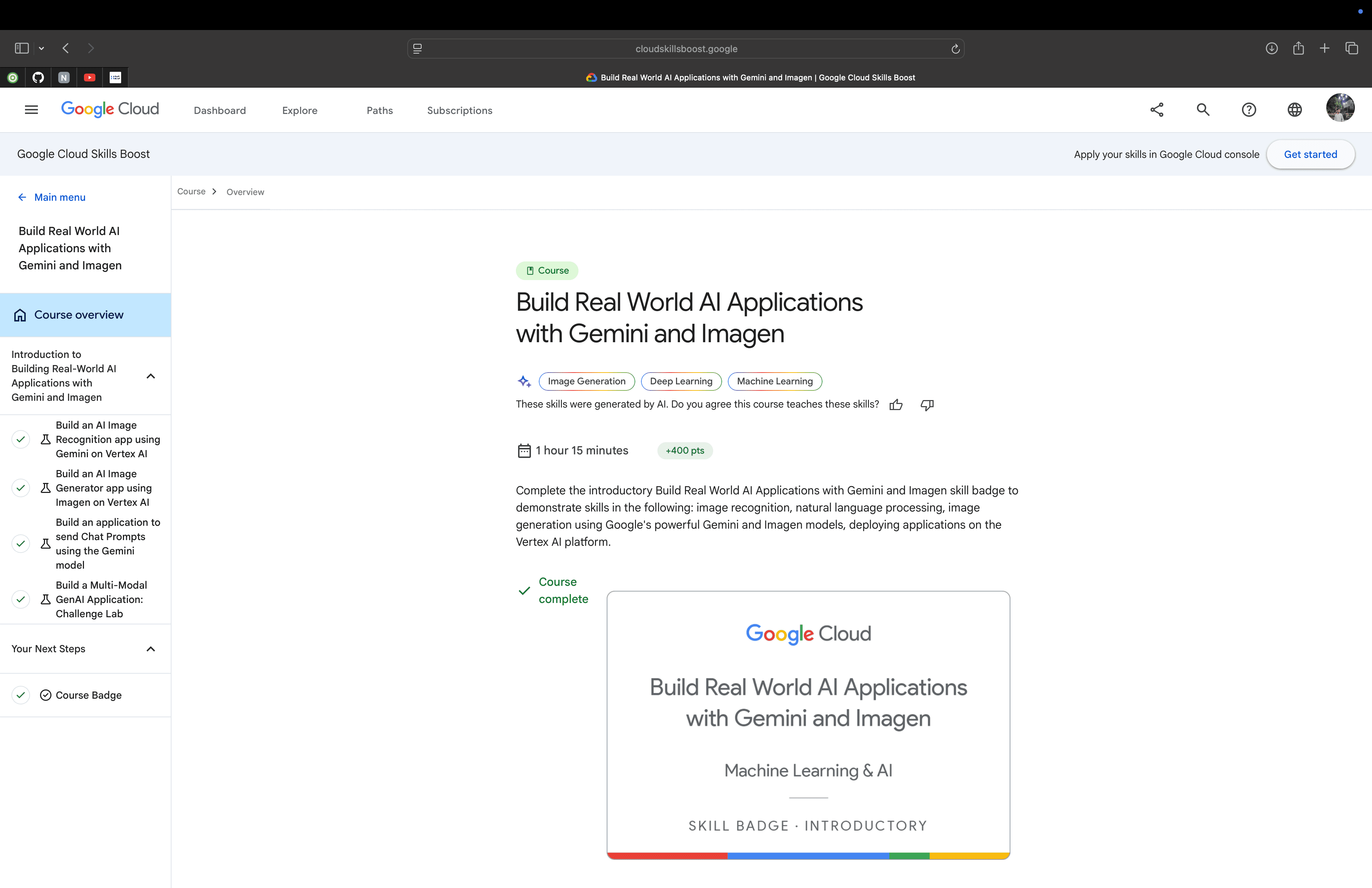Click the +400 pts badge

685,451
